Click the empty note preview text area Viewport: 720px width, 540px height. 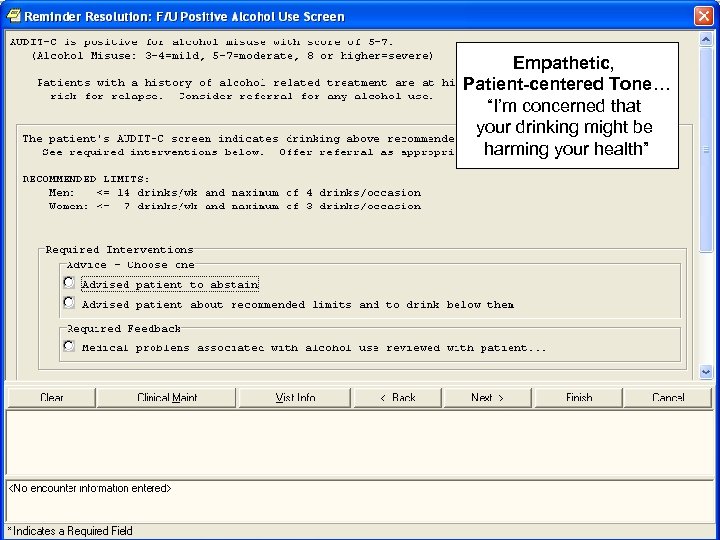tap(360, 443)
